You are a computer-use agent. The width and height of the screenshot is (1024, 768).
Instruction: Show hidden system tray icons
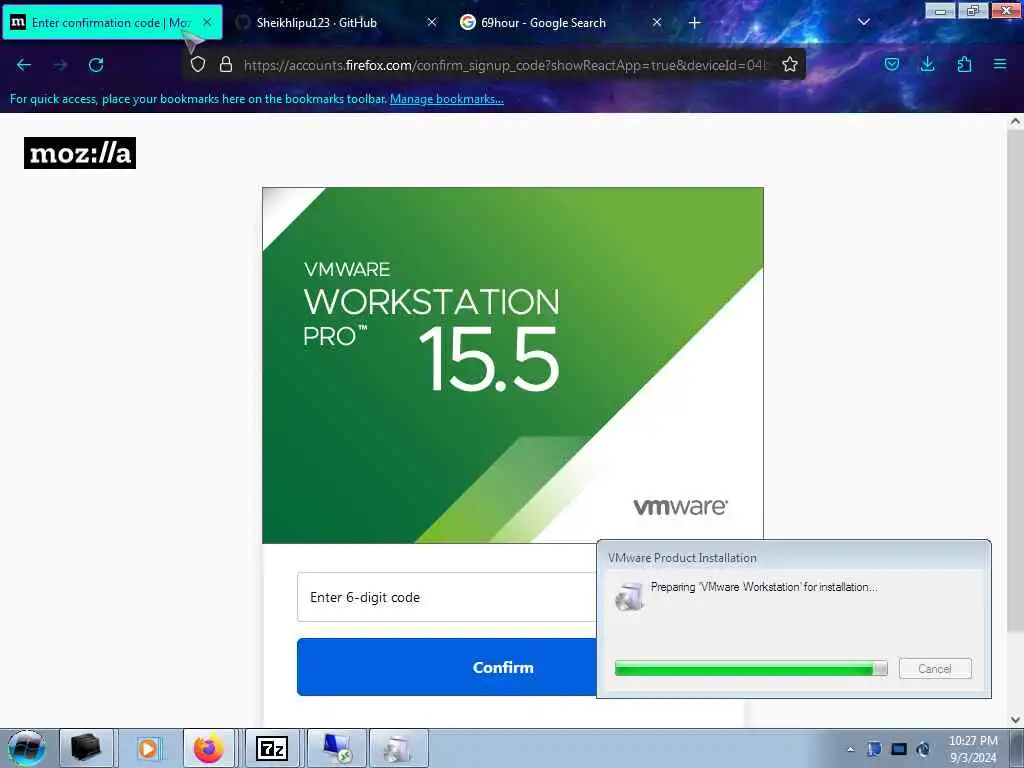(x=850, y=749)
